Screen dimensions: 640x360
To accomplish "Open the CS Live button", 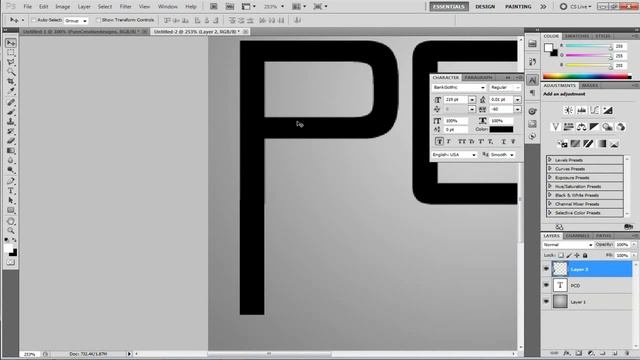I will 576,7.
